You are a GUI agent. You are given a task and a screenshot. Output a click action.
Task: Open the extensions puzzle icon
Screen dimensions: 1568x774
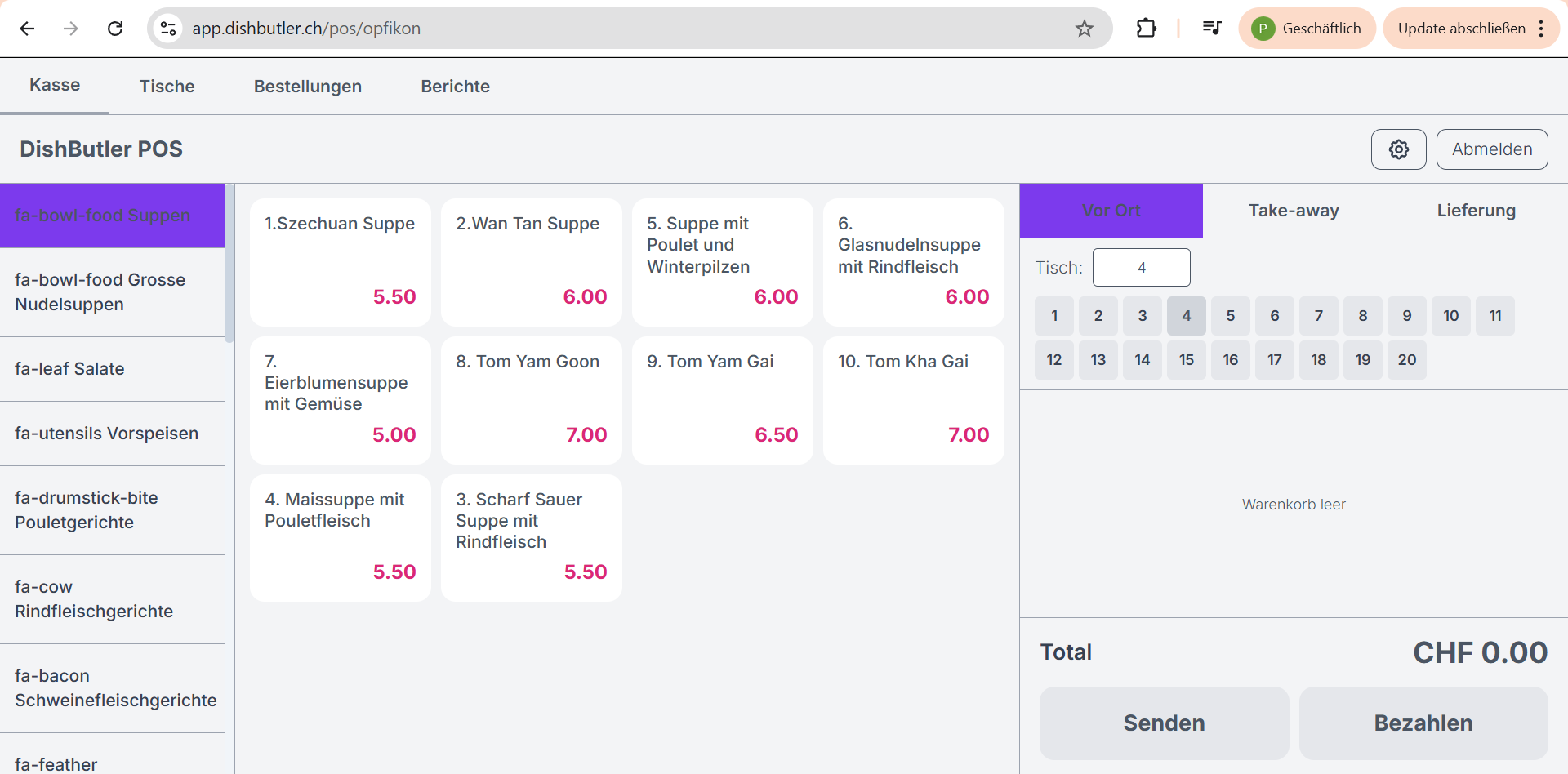click(x=1146, y=29)
